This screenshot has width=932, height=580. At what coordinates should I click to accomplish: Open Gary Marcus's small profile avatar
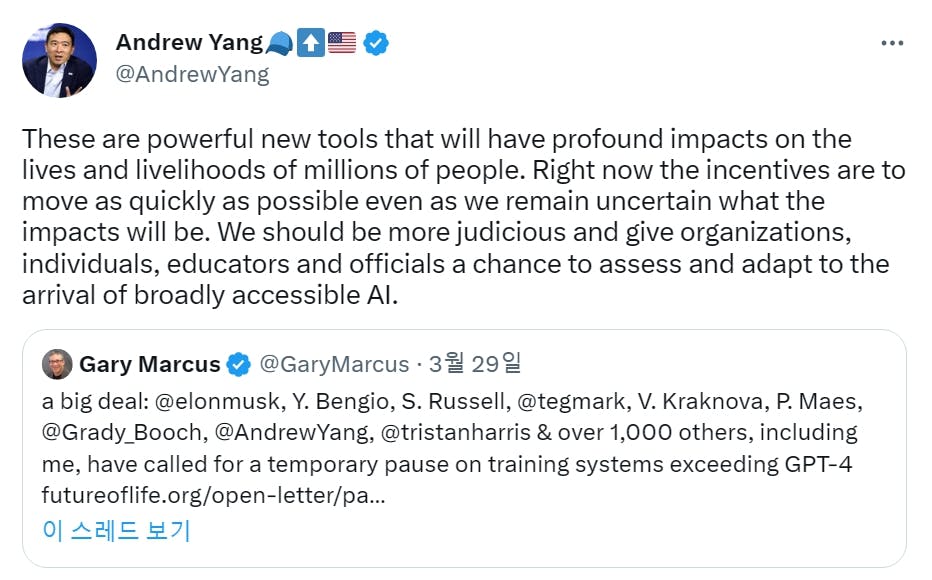click(57, 364)
